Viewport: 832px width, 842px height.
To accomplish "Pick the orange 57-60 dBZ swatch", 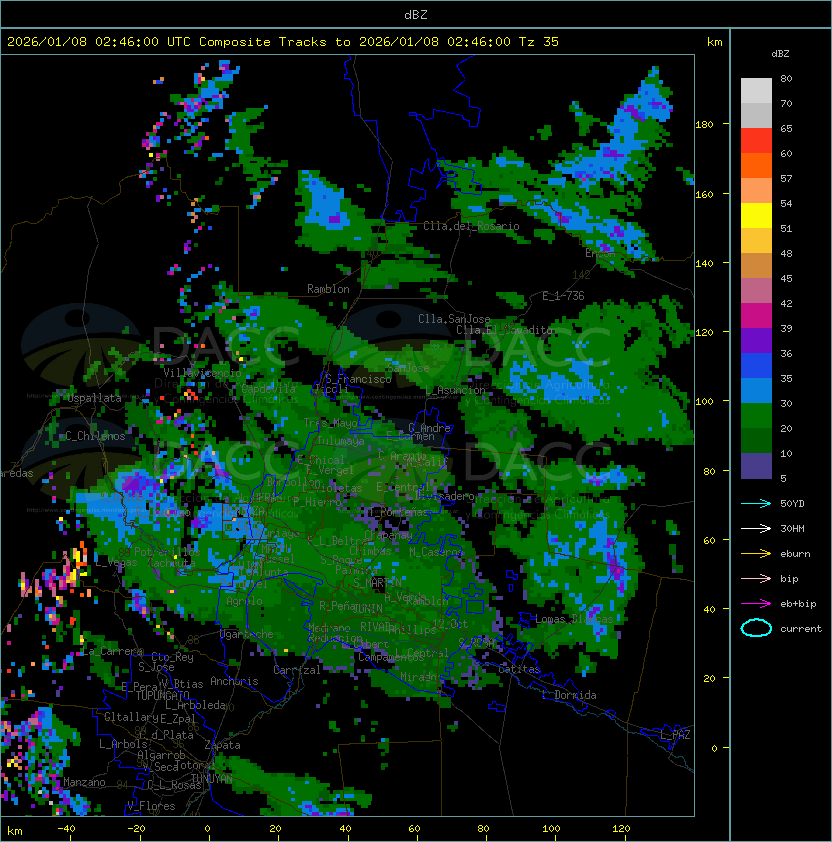I will (756, 166).
